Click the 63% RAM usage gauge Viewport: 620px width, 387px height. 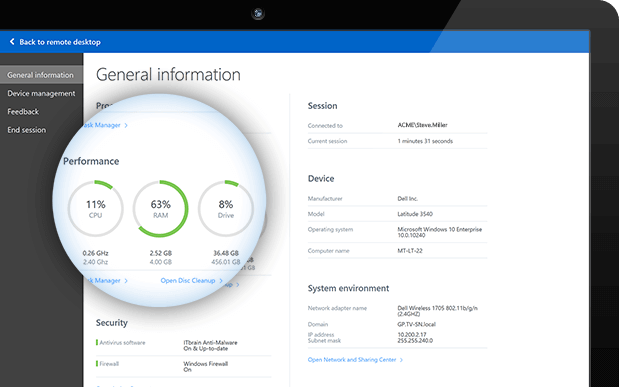160,209
